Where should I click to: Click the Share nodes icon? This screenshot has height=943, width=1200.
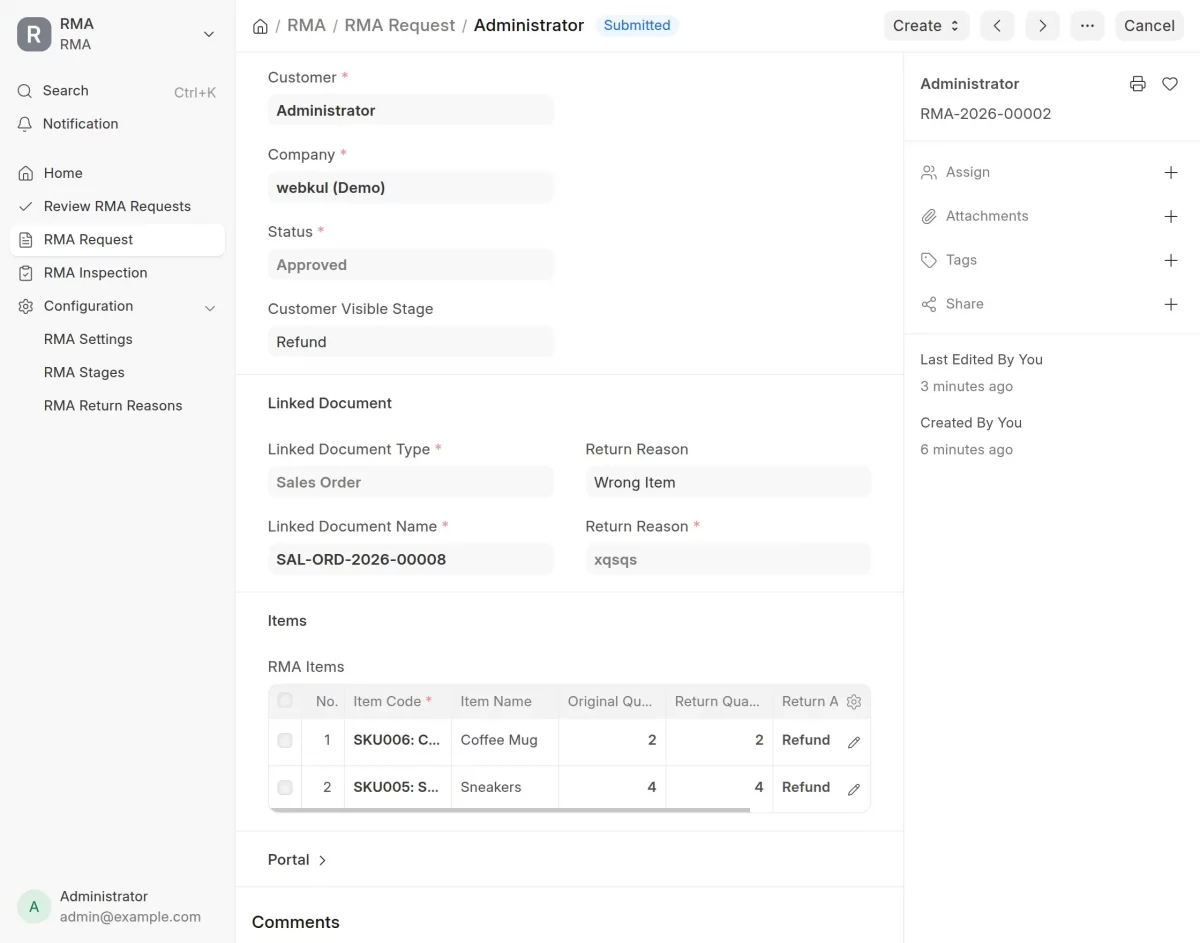pos(929,305)
